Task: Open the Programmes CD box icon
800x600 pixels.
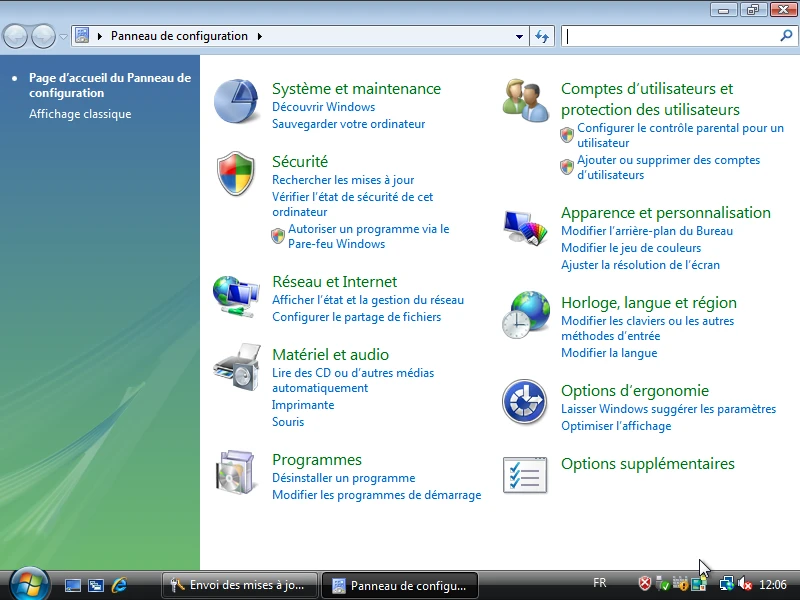Action: tap(235, 472)
